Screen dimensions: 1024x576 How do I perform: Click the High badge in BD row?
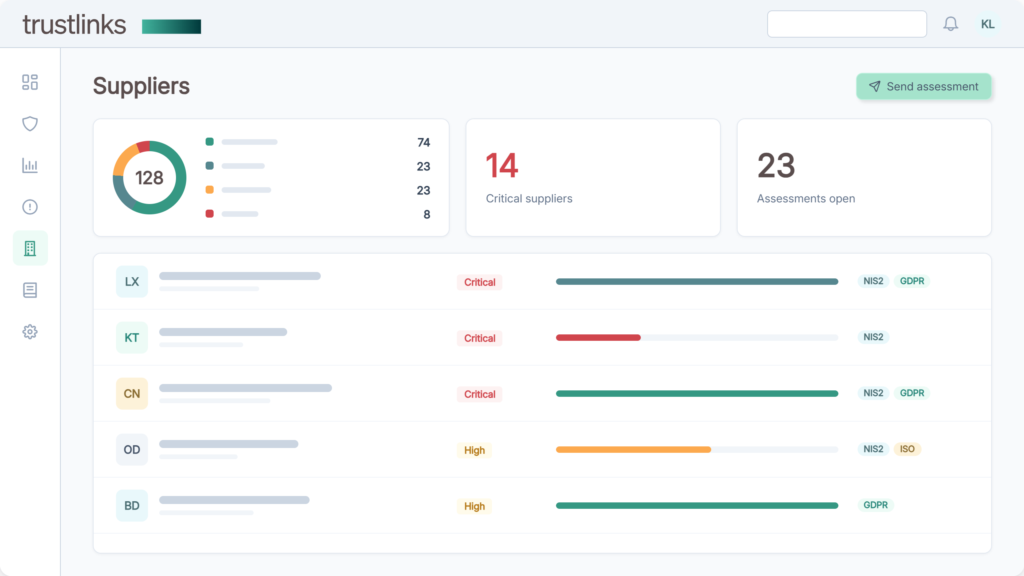point(474,506)
